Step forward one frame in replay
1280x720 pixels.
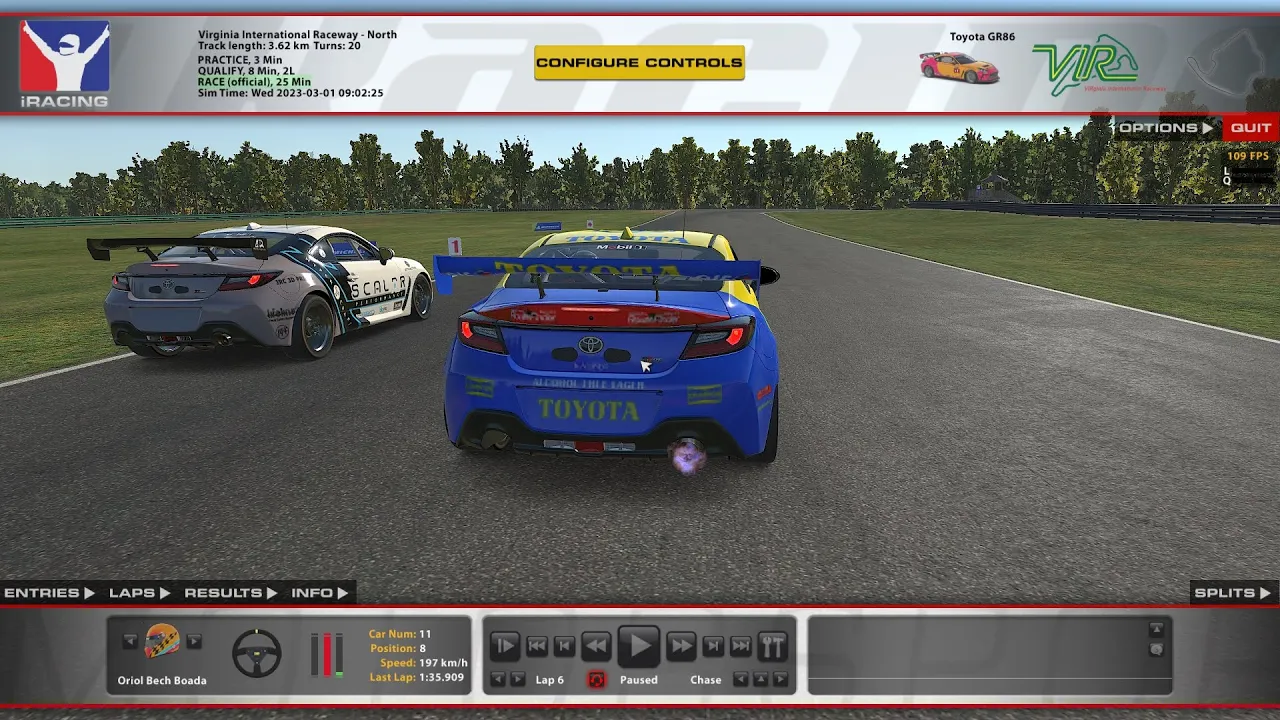(713, 646)
